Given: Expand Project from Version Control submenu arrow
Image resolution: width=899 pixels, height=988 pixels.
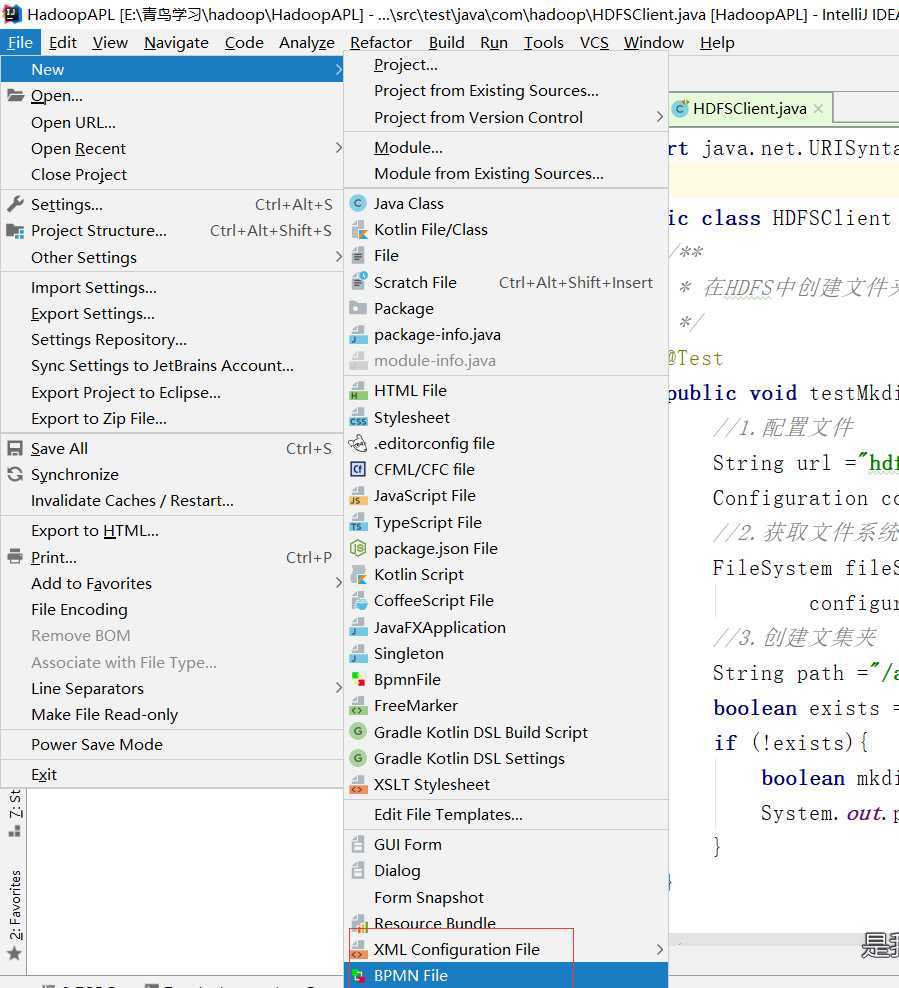Looking at the screenshot, I should [659, 117].
